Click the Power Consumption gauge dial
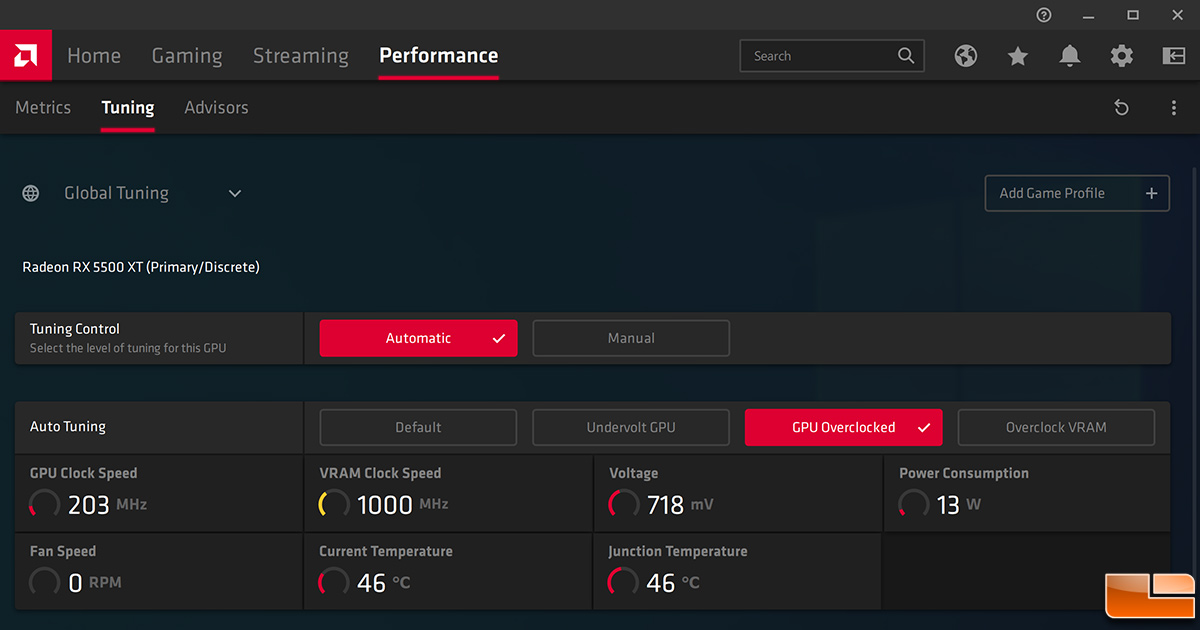The width and height of the screenshot is (1200, 630). coord(914,504)
